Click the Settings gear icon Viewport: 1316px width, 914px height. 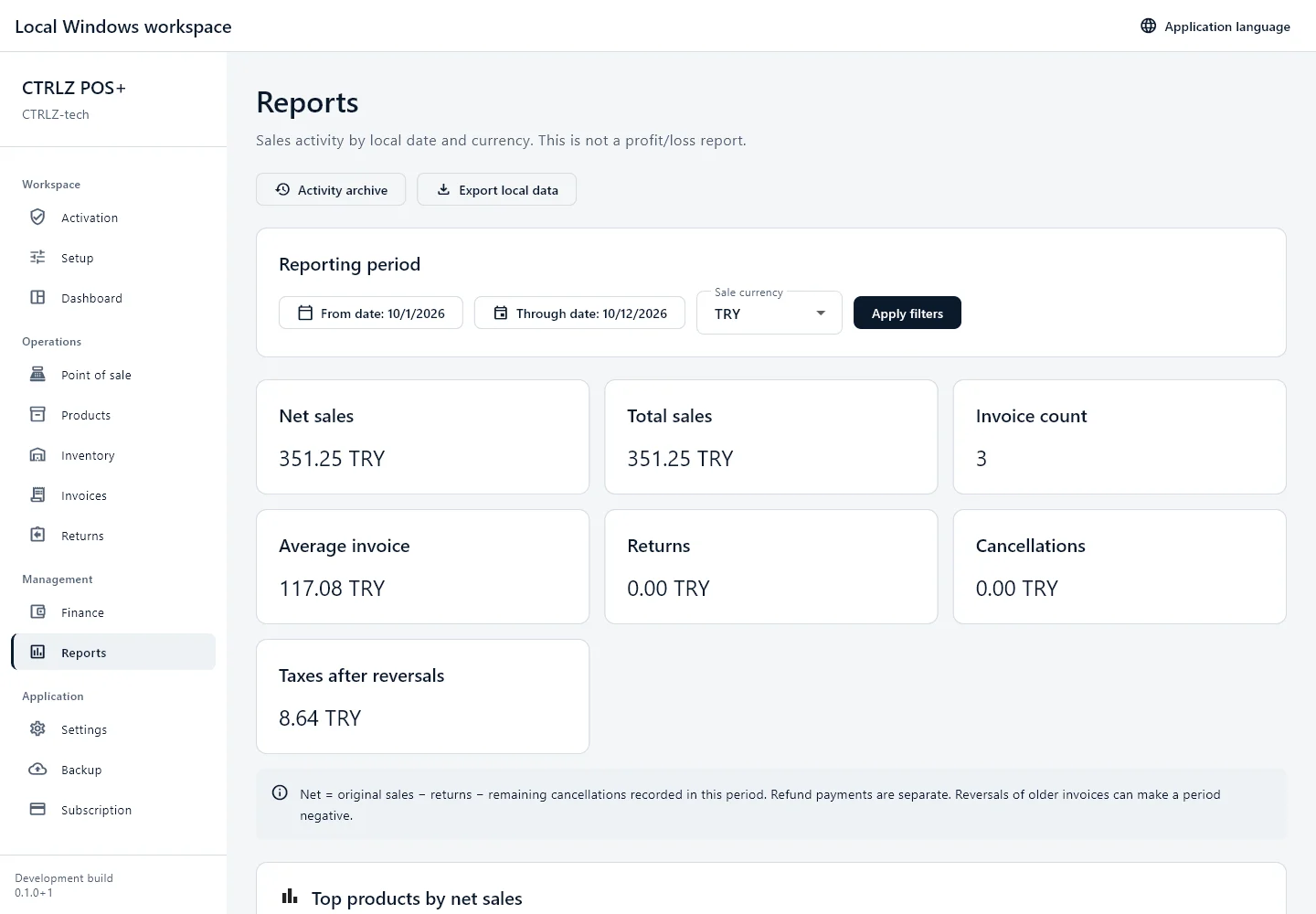tap(37, 729)
